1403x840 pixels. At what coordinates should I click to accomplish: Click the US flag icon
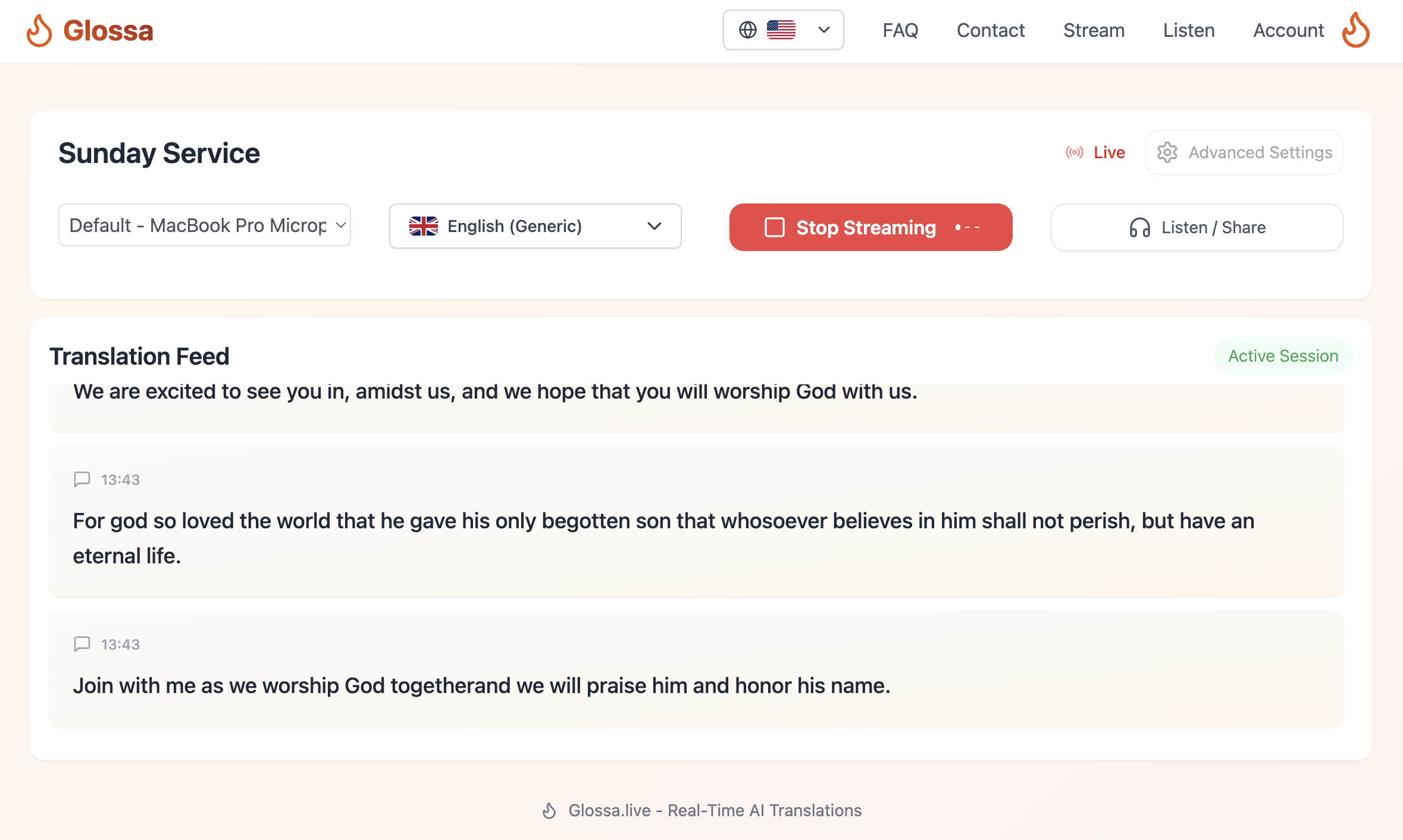781,30
